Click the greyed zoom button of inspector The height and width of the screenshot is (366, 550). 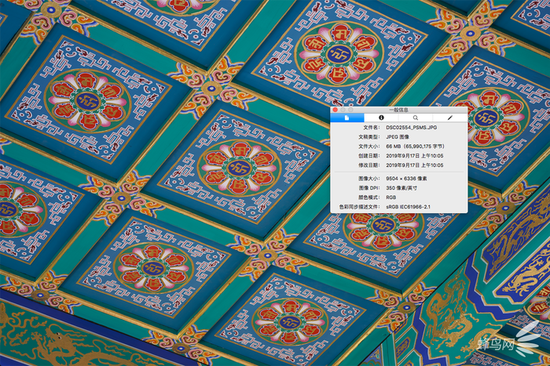click(x=350, y=110)
